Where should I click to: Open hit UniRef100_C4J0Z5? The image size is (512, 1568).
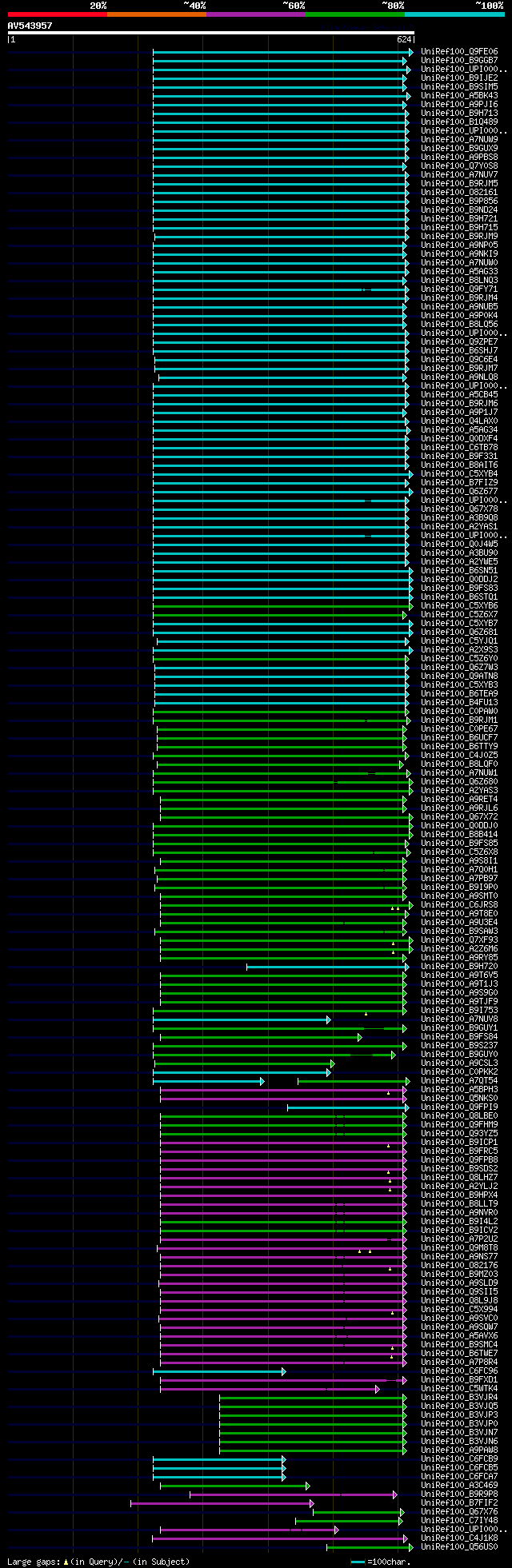pyautogui.click(x=459, y=756)
